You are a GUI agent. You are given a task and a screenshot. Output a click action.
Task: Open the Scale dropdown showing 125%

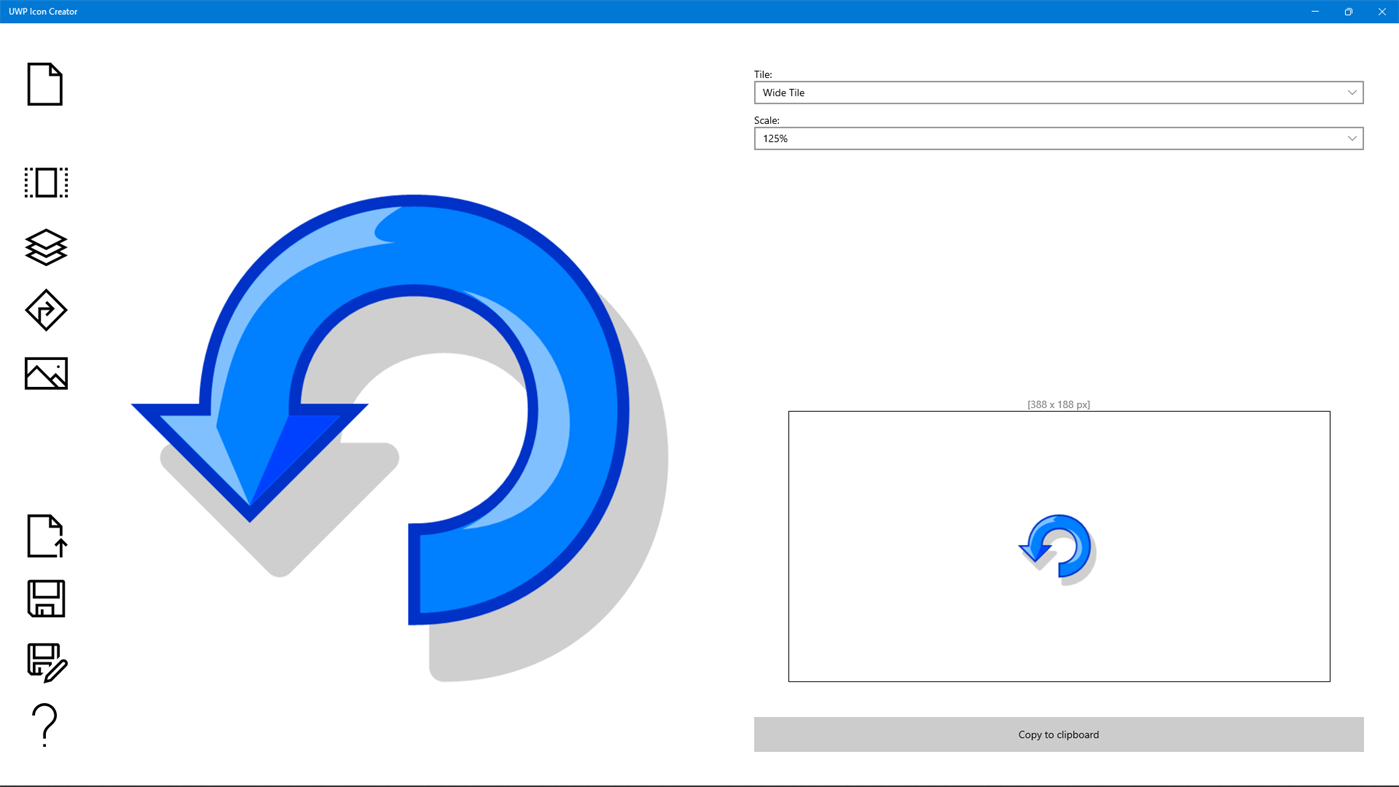click(1058, 137)
